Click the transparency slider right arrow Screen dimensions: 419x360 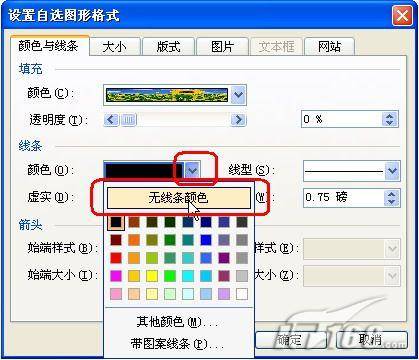click(238, 120)
